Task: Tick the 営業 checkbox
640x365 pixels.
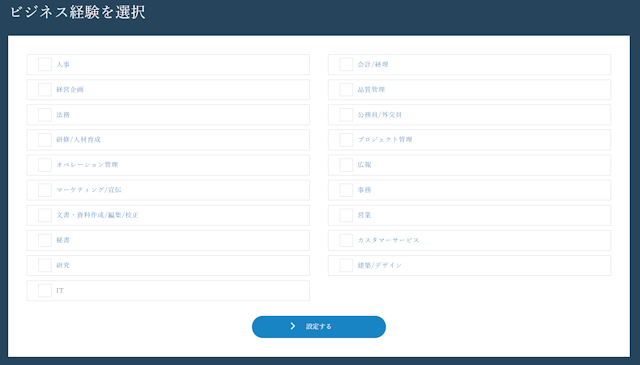Action: [x=346, y=215]
